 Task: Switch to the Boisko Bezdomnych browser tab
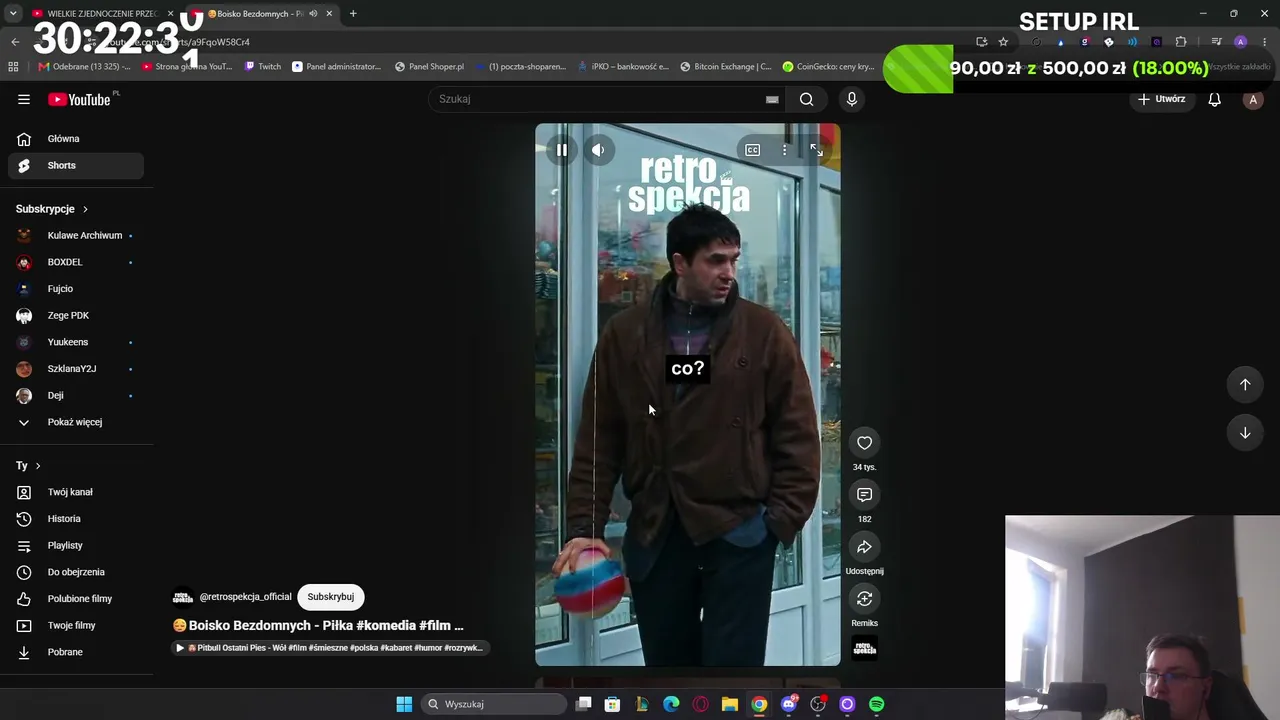pos(262,14)
